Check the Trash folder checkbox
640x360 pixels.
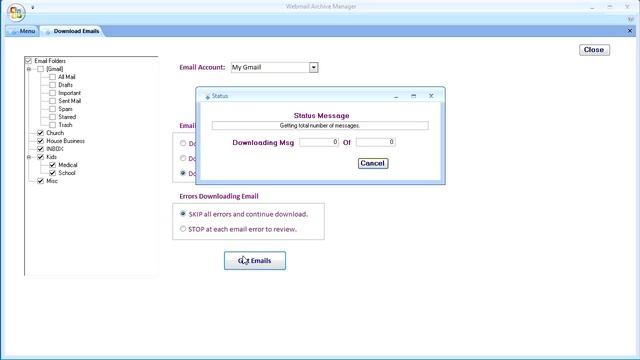point(52,125)
